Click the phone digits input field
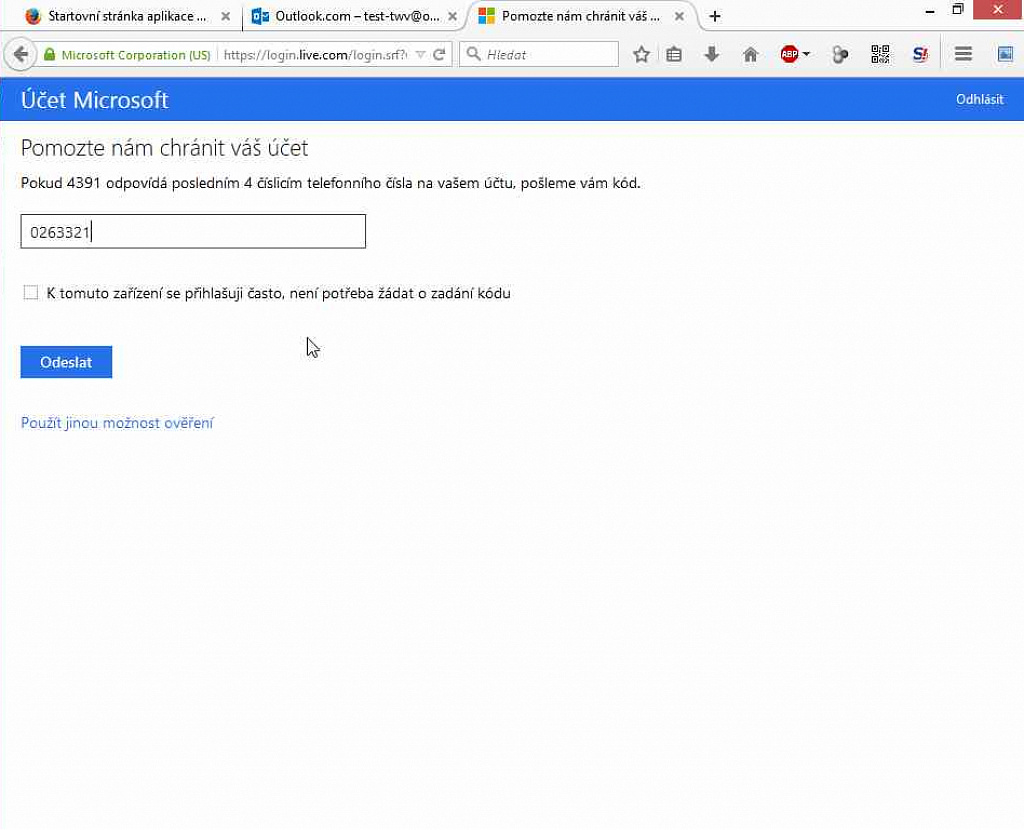The height and width of the screenshot is (830, 1024). point(193,231)
